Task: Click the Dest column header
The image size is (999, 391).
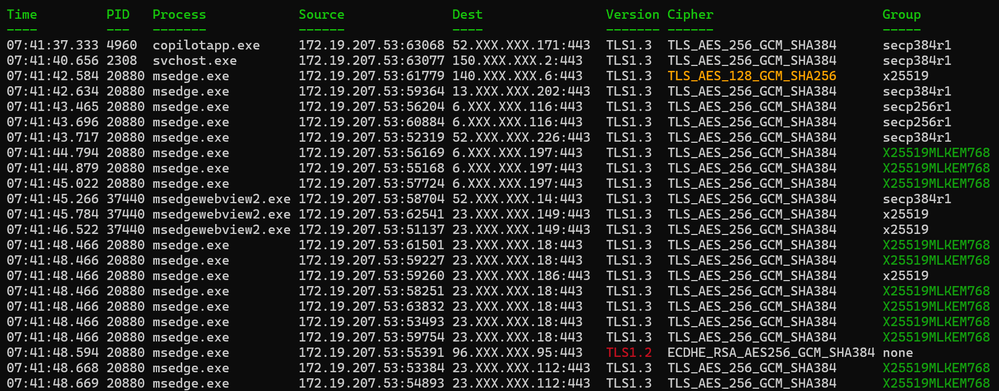Action: (468, 14)
